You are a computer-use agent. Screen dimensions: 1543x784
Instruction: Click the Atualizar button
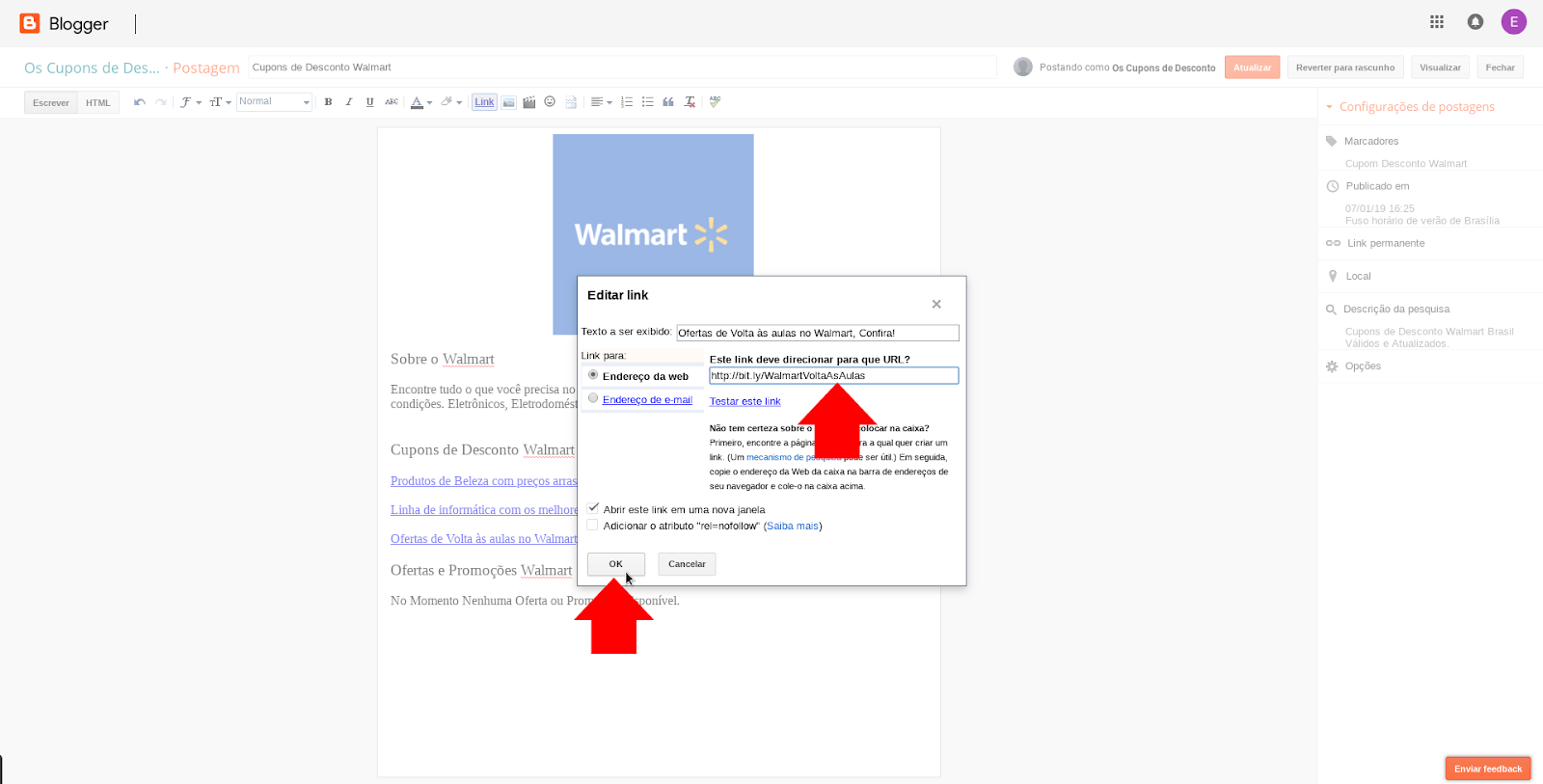[x=1252, y=68]
